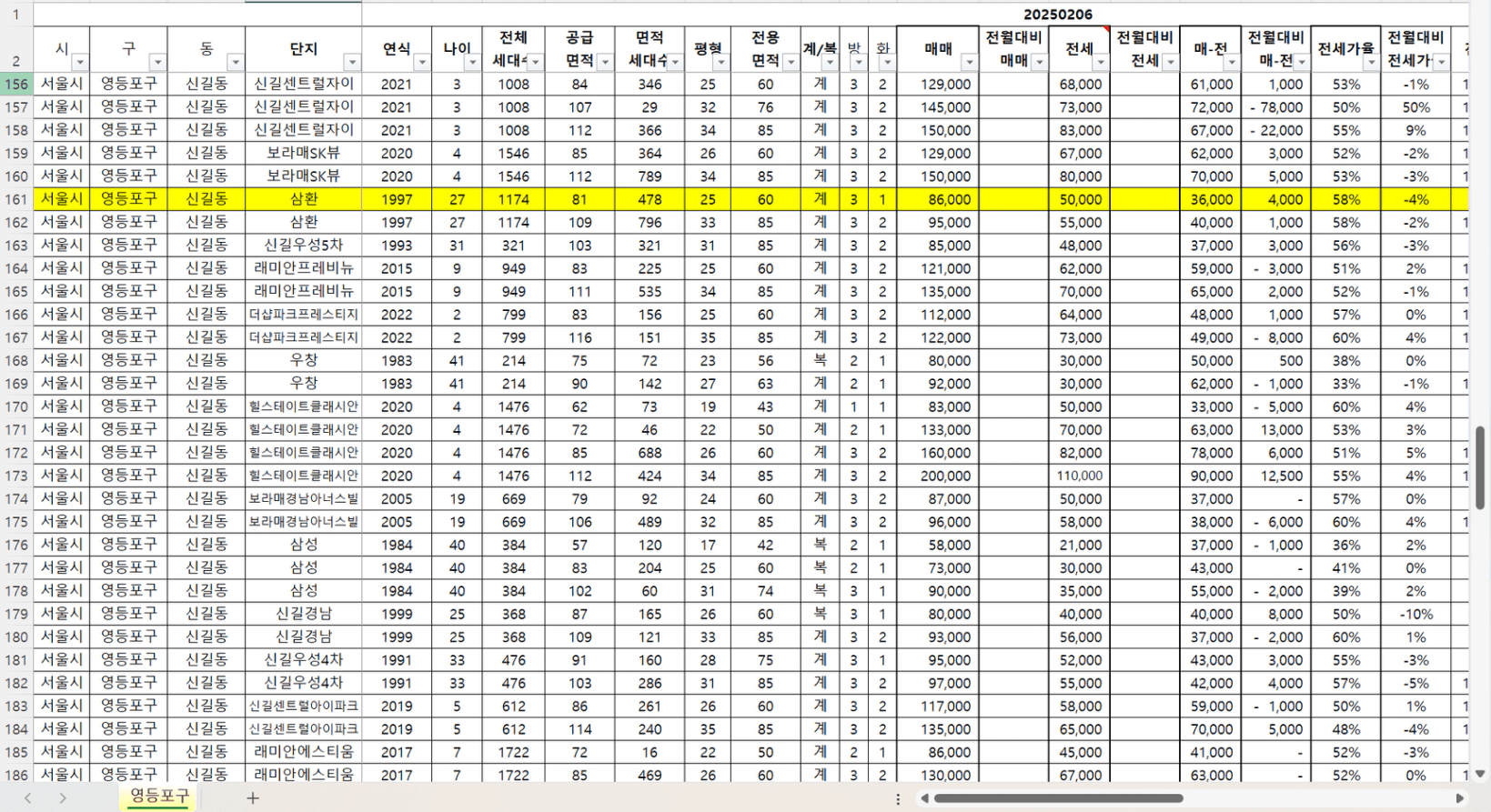This screenshot has width=1491, height=812.
Task: Select 13,000 cell in row 171
Action: pyautogui.click(x=1275, y=429)
